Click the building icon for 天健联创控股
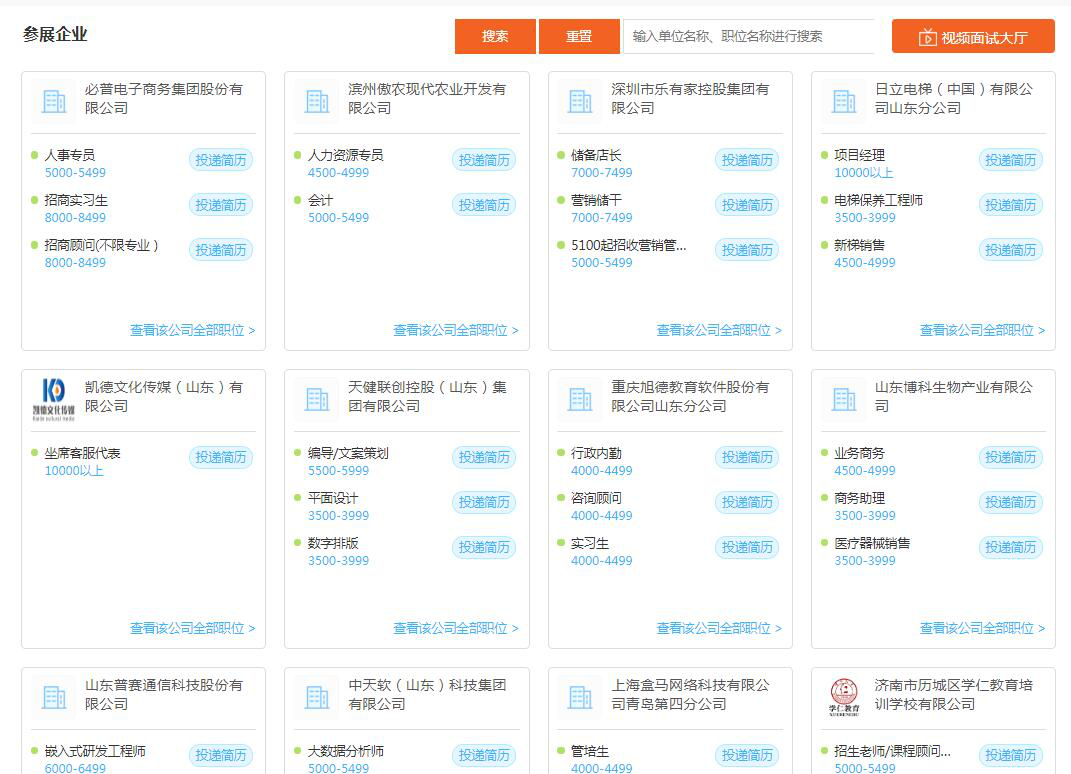This screenshot has height=774, width=1071. [317, 399]
